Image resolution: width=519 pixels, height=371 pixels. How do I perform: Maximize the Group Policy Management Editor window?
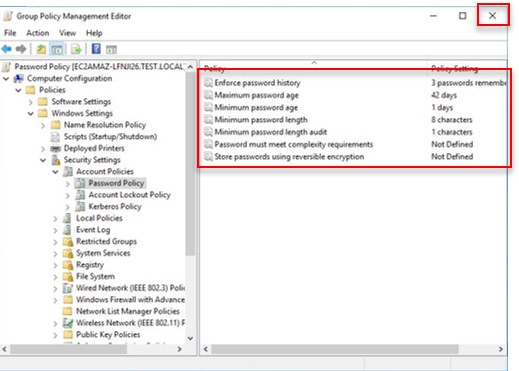[463, 16]
